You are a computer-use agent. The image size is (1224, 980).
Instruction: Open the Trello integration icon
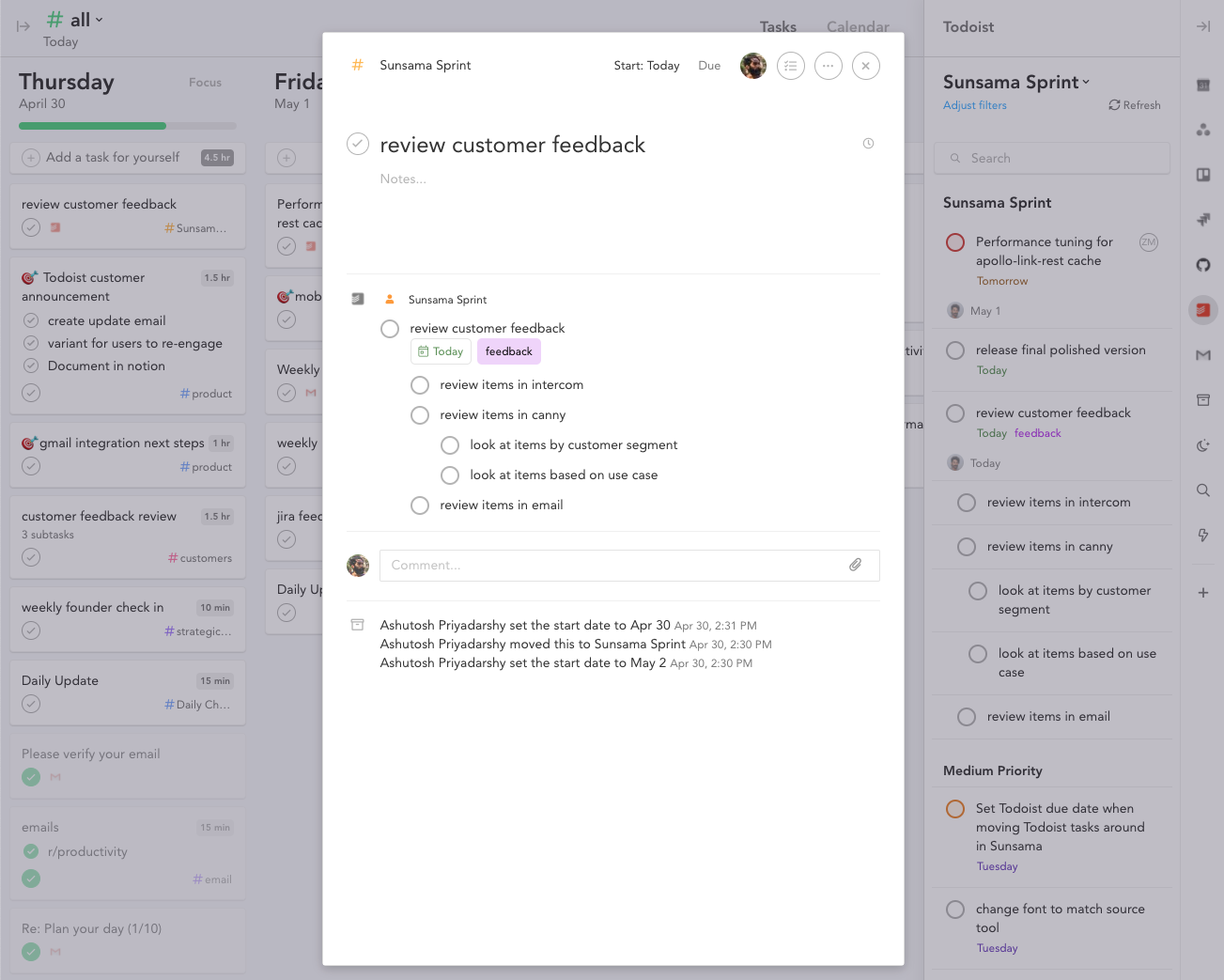click(x=1202, y=175)
